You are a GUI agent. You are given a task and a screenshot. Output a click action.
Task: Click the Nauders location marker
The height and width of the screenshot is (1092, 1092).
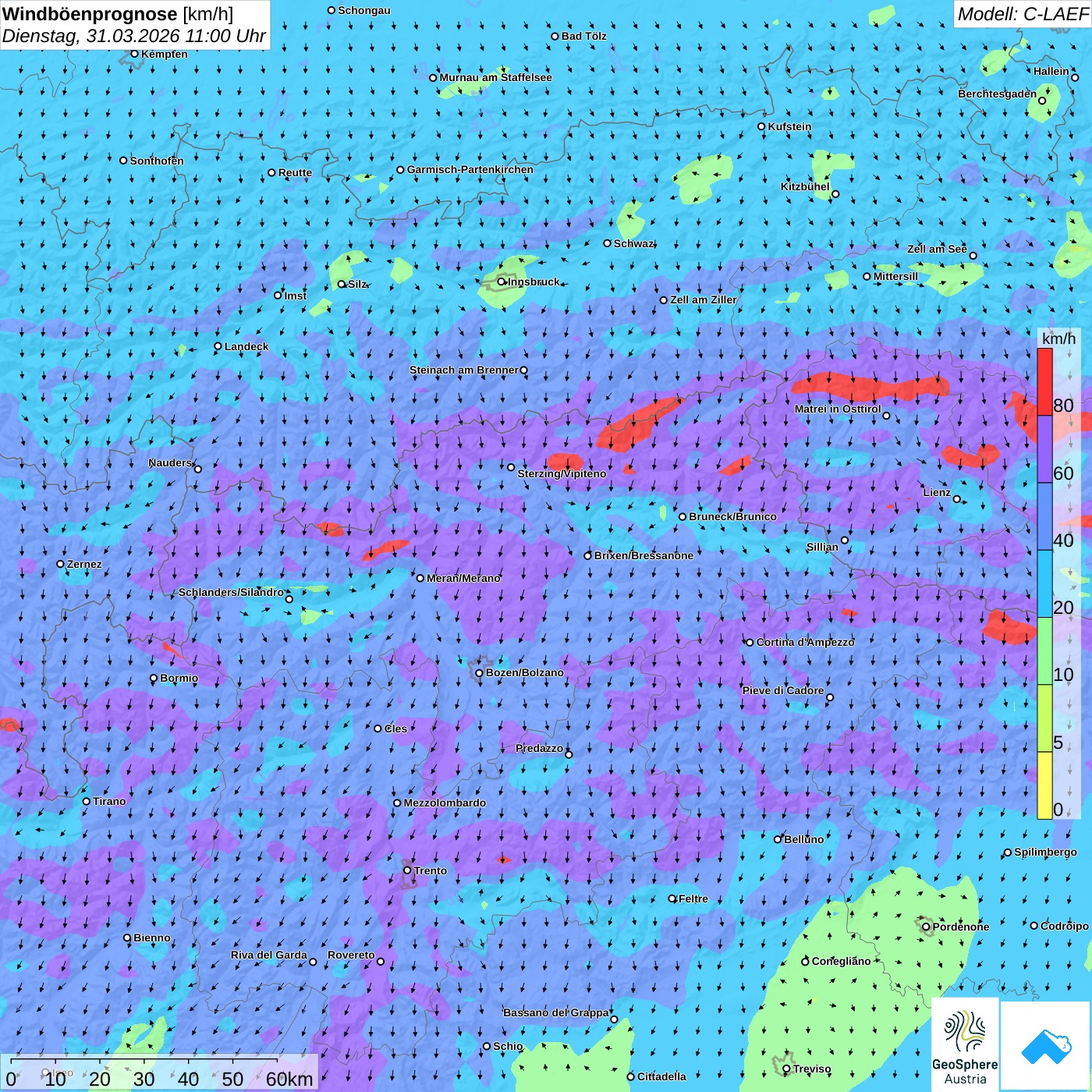click(198, 469)
